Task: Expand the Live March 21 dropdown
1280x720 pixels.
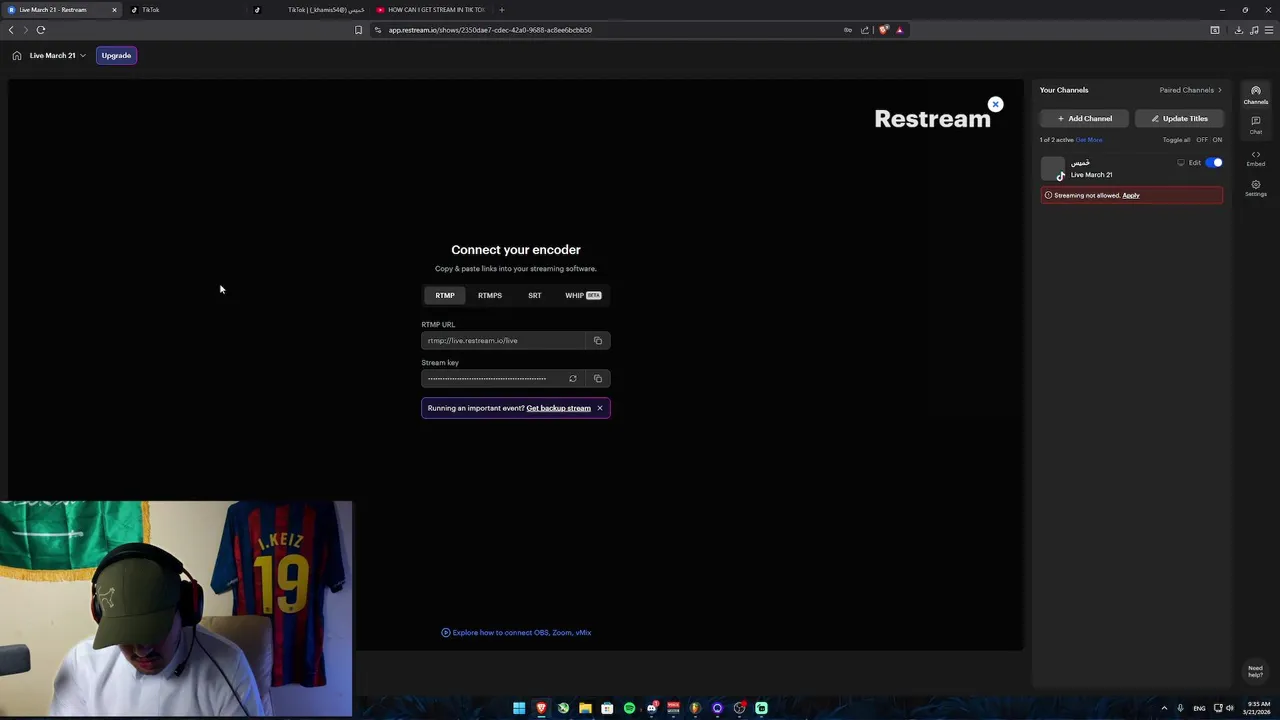Action: click(57, 56)
